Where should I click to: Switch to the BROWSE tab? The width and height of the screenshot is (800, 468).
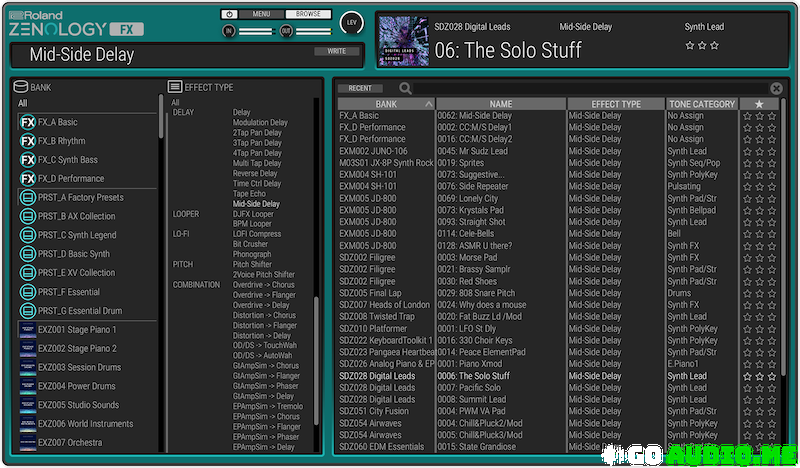pyautogui.click(x=308, y=14)
